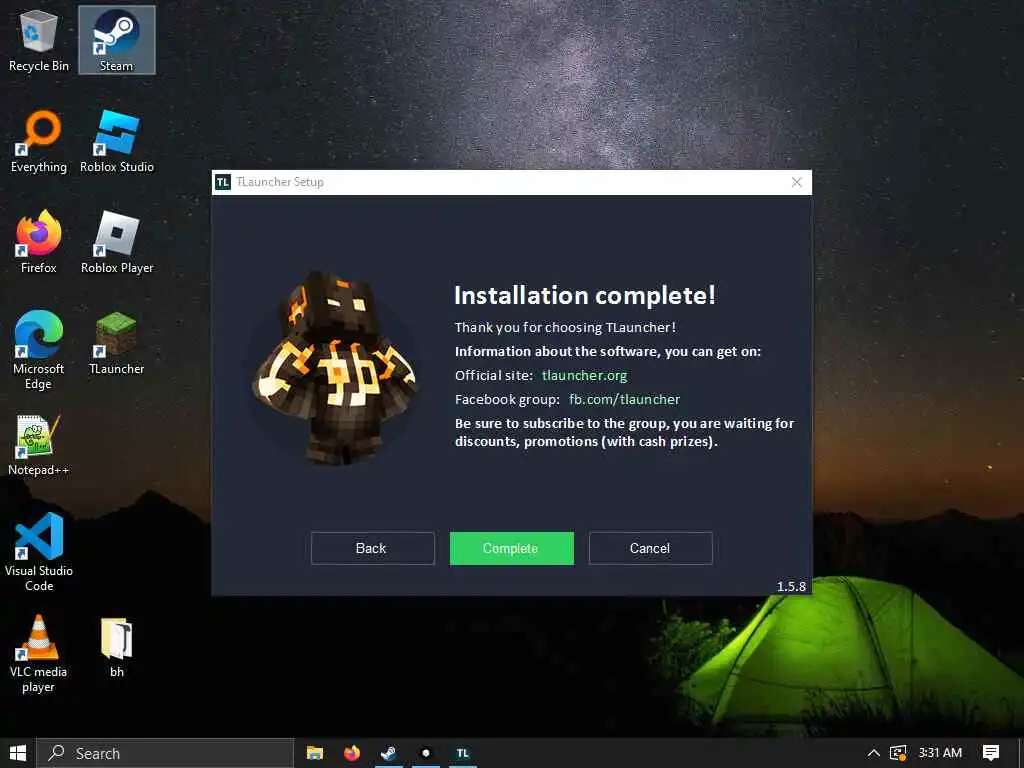Click the TL logo in Setup title bar
The height and width of the screenshot is (768, 1024).
click(223, 182)
